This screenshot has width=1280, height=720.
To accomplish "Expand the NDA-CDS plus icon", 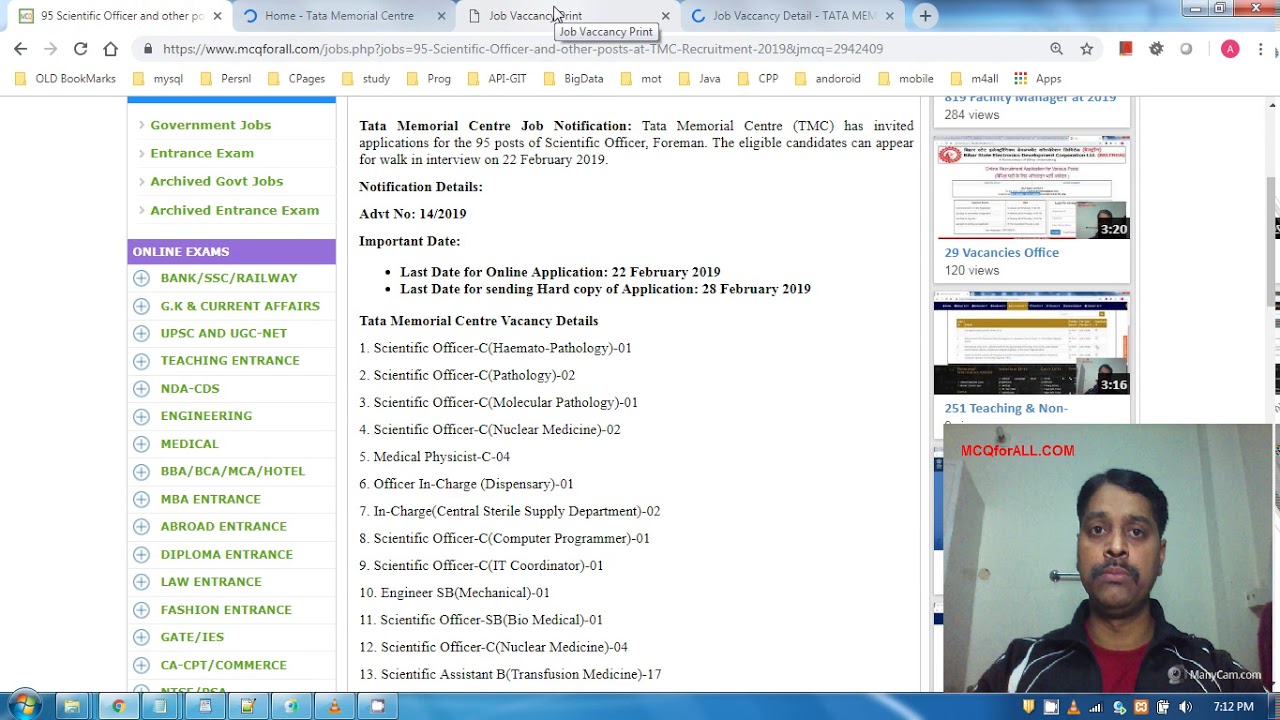I will click(x=141, y=388).
